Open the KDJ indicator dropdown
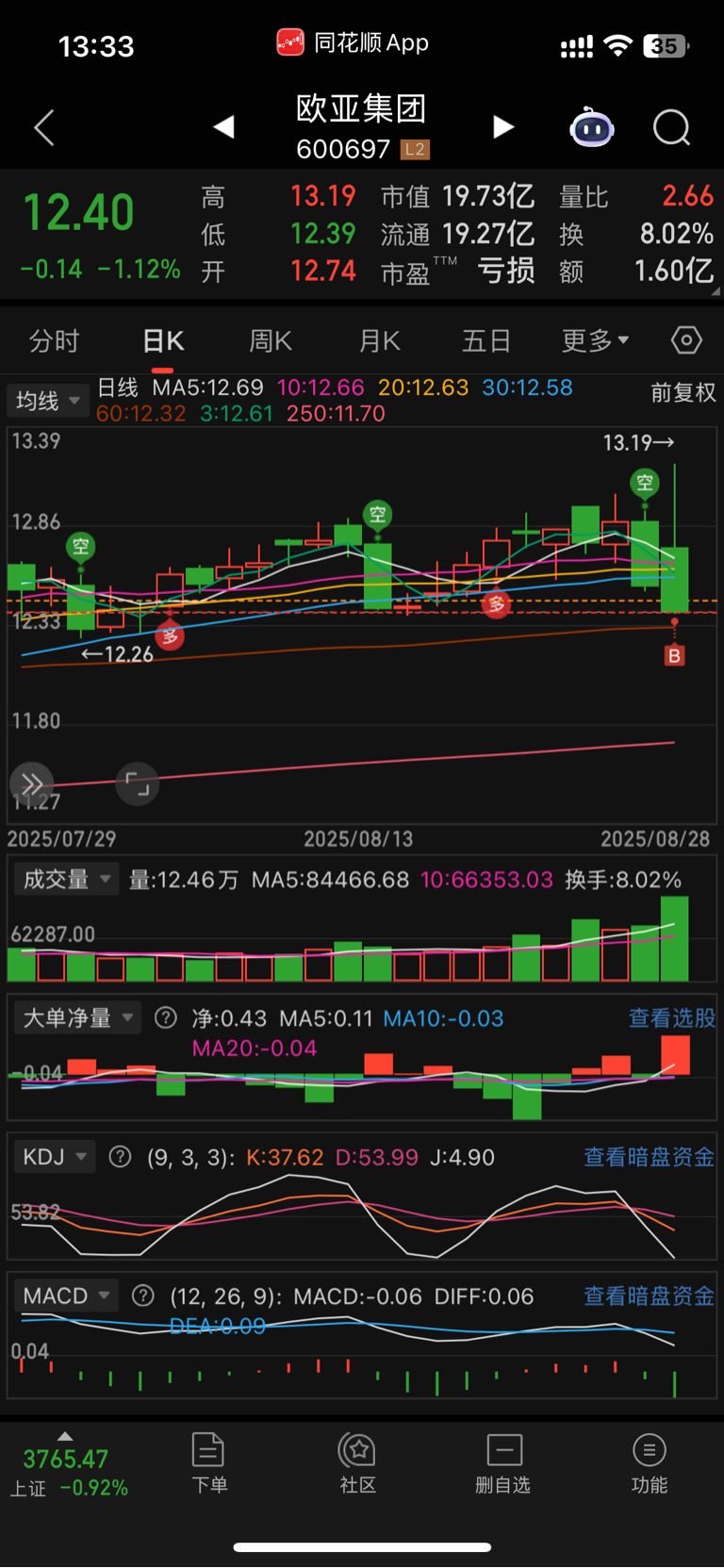This screenshot has width=724, height=1568. coord(55,1157)
